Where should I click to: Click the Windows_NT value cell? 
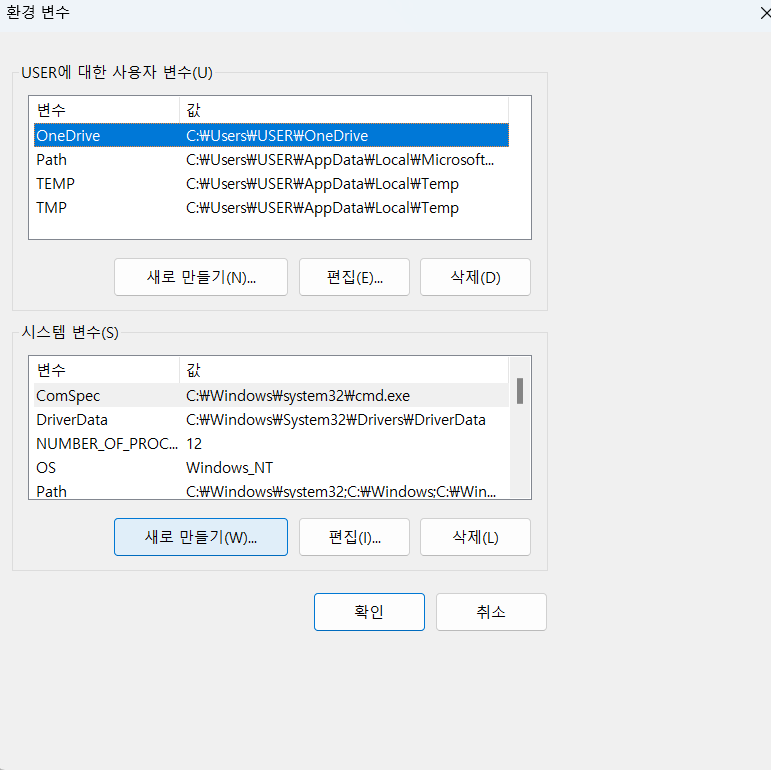click(x=229, y=468)
